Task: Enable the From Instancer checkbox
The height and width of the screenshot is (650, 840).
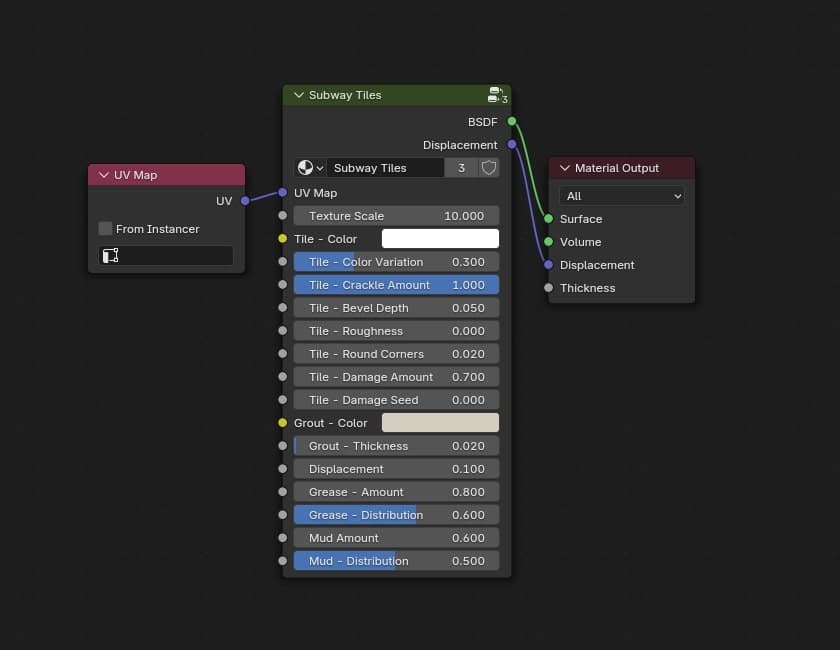Action: [106, 229]
